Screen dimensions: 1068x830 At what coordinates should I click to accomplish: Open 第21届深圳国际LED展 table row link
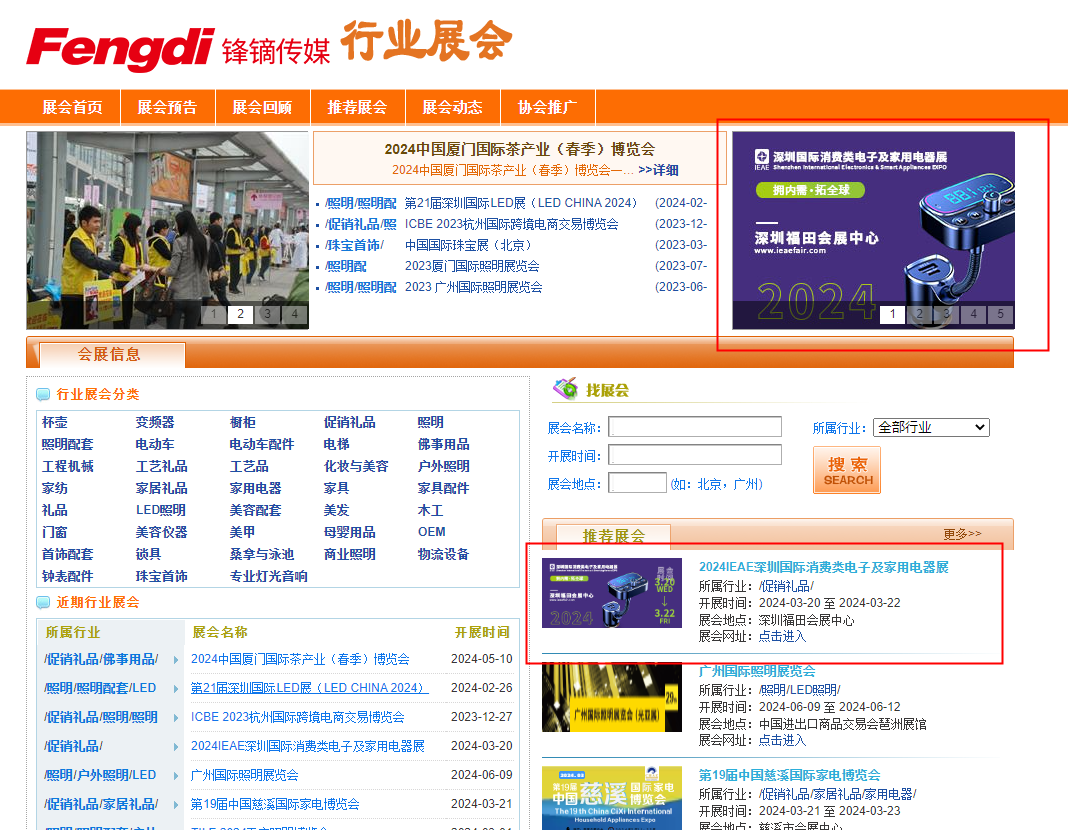(309, 688)
